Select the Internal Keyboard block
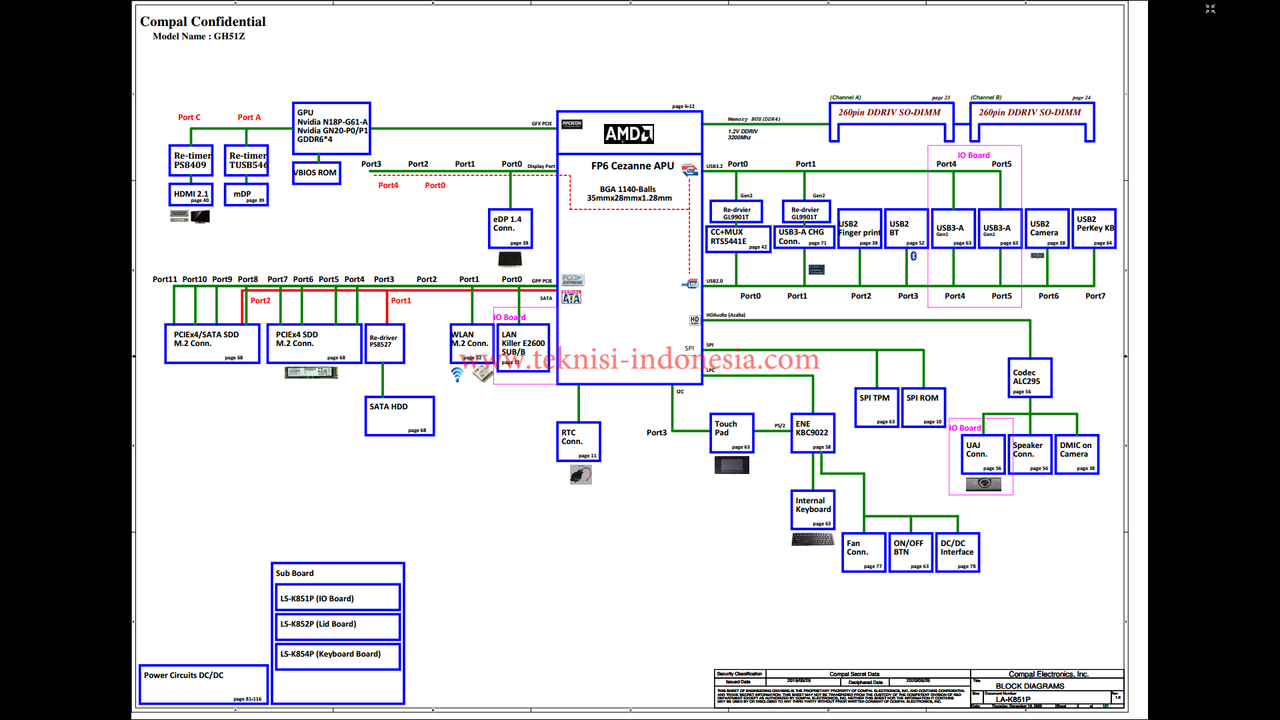The width and height of the screenshot is (1280, 720). pyautogui.click(x=813, y=509)
